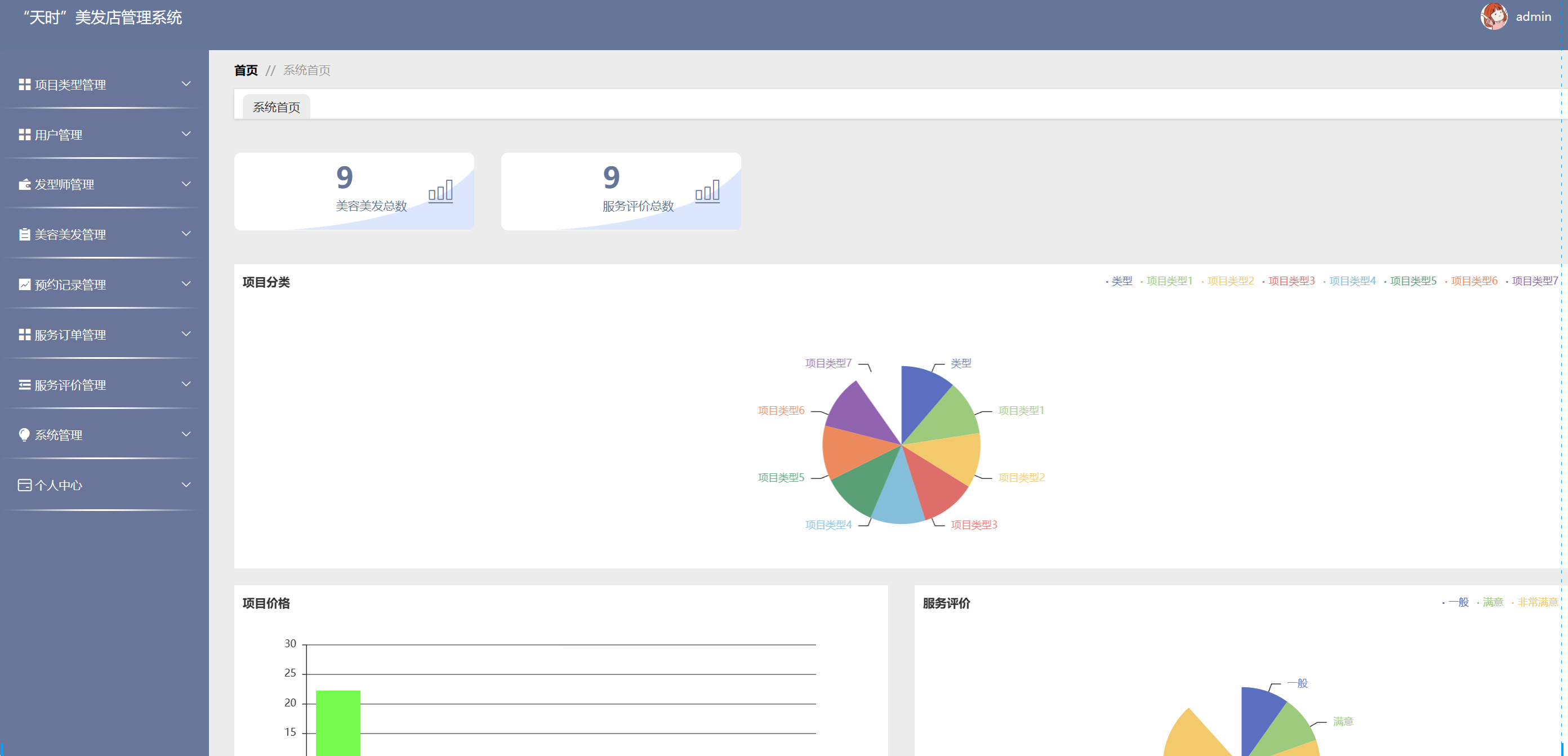The image size is (1568, 756).
Task: Click the admin username text
Action: click(x=1533, y=17)
